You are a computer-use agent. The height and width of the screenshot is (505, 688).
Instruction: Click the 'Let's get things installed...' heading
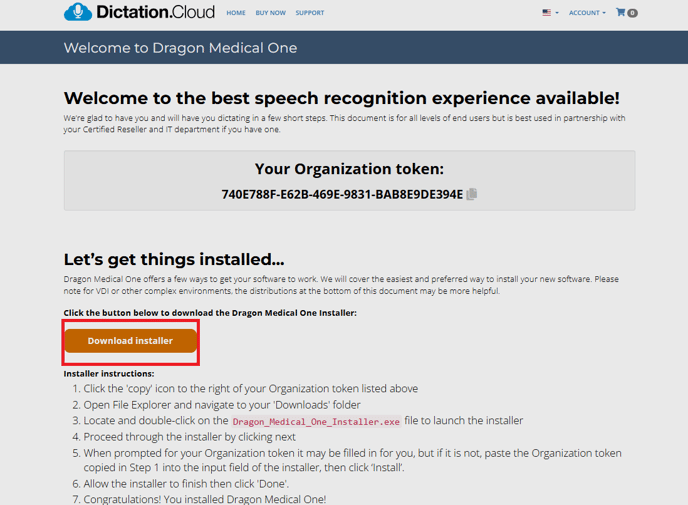pos(174,259)
